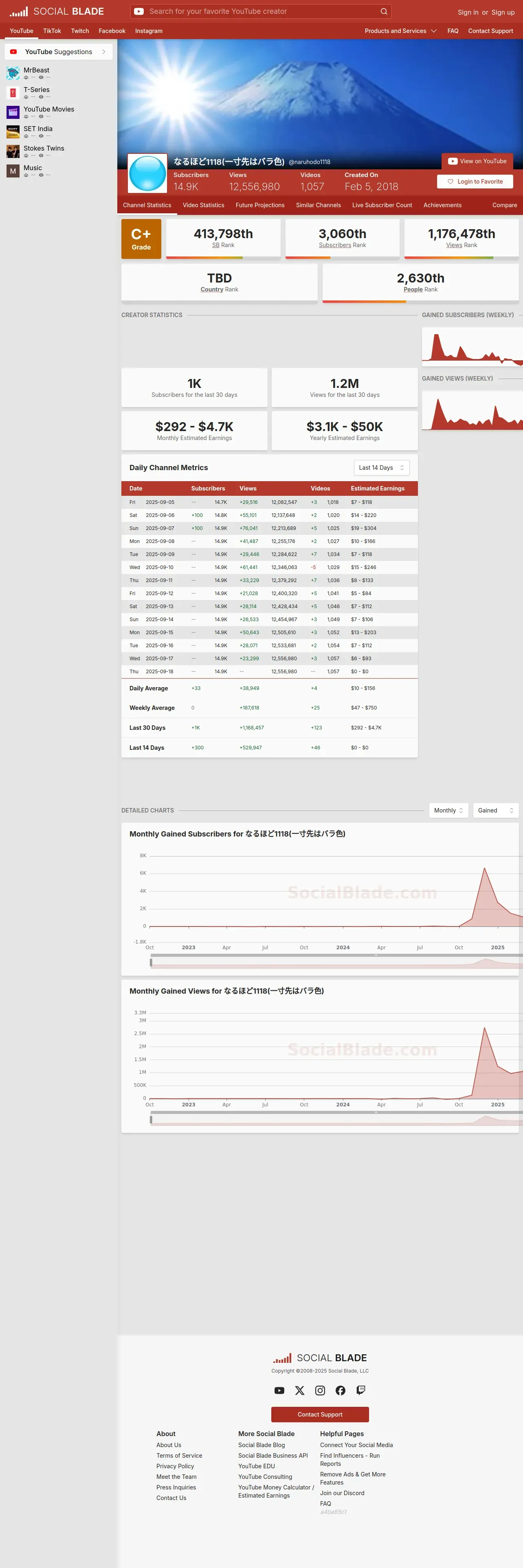
Task: Click the YouTube Suggestions red icon
Action: tap(13, 52)
